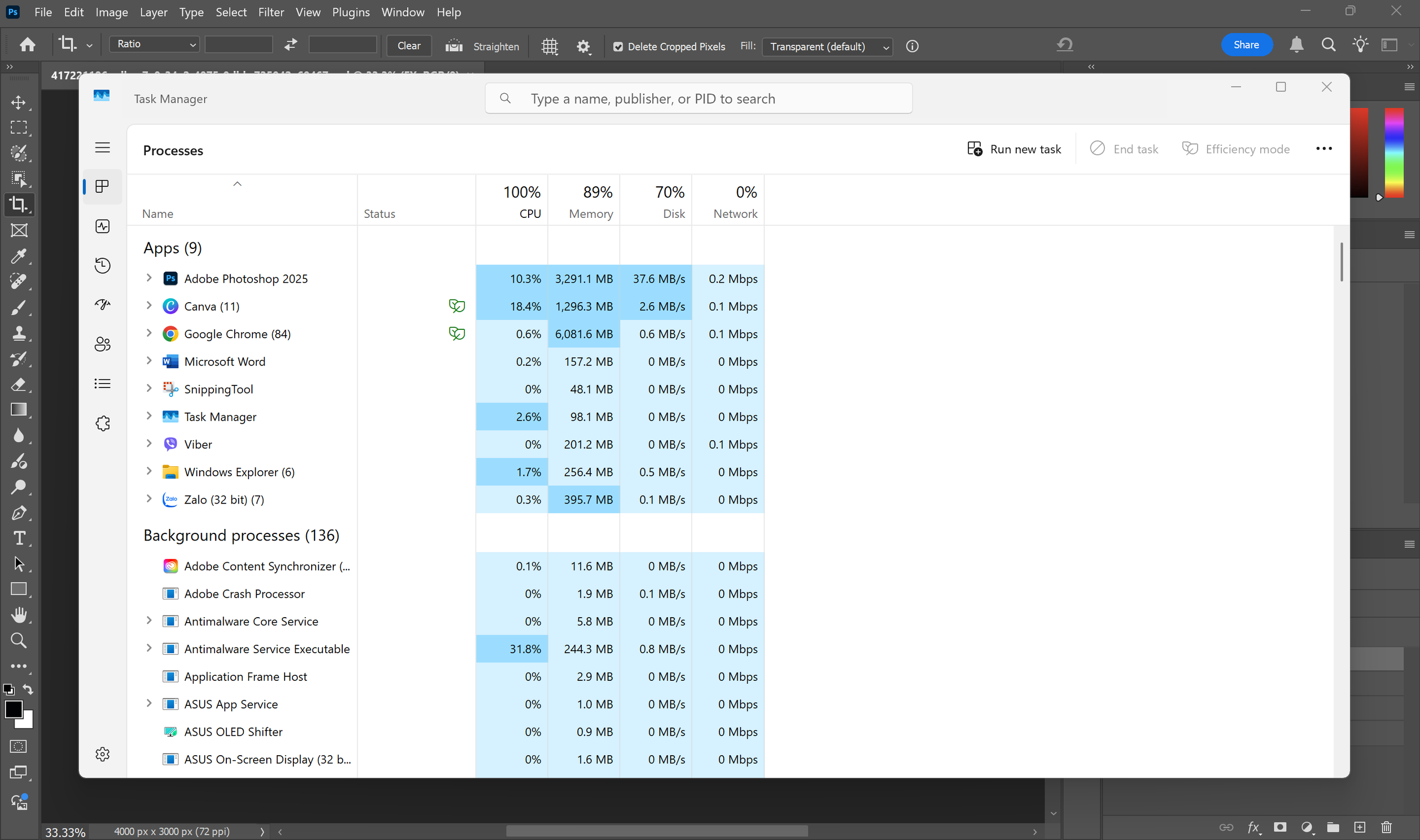The width and height of the screenshot is (1420, 840).
Task: Open the Plugins menu
Action: 351,12
